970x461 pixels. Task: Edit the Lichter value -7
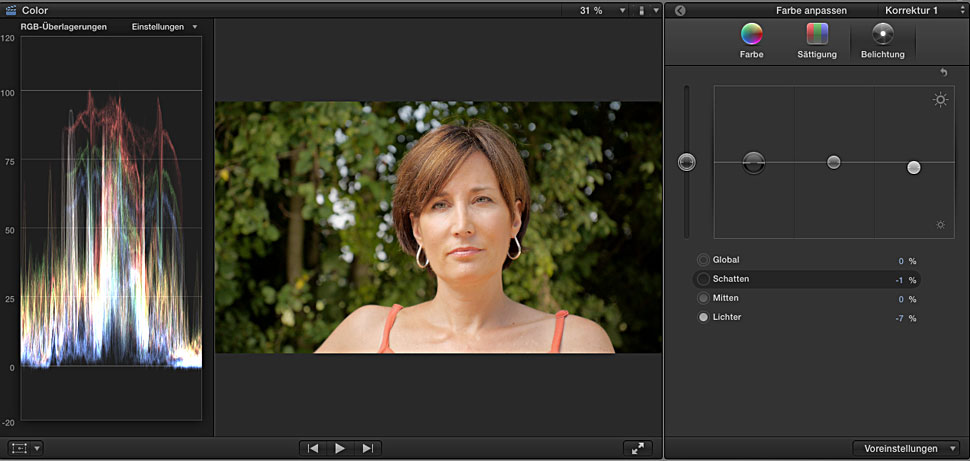point(899,319)
